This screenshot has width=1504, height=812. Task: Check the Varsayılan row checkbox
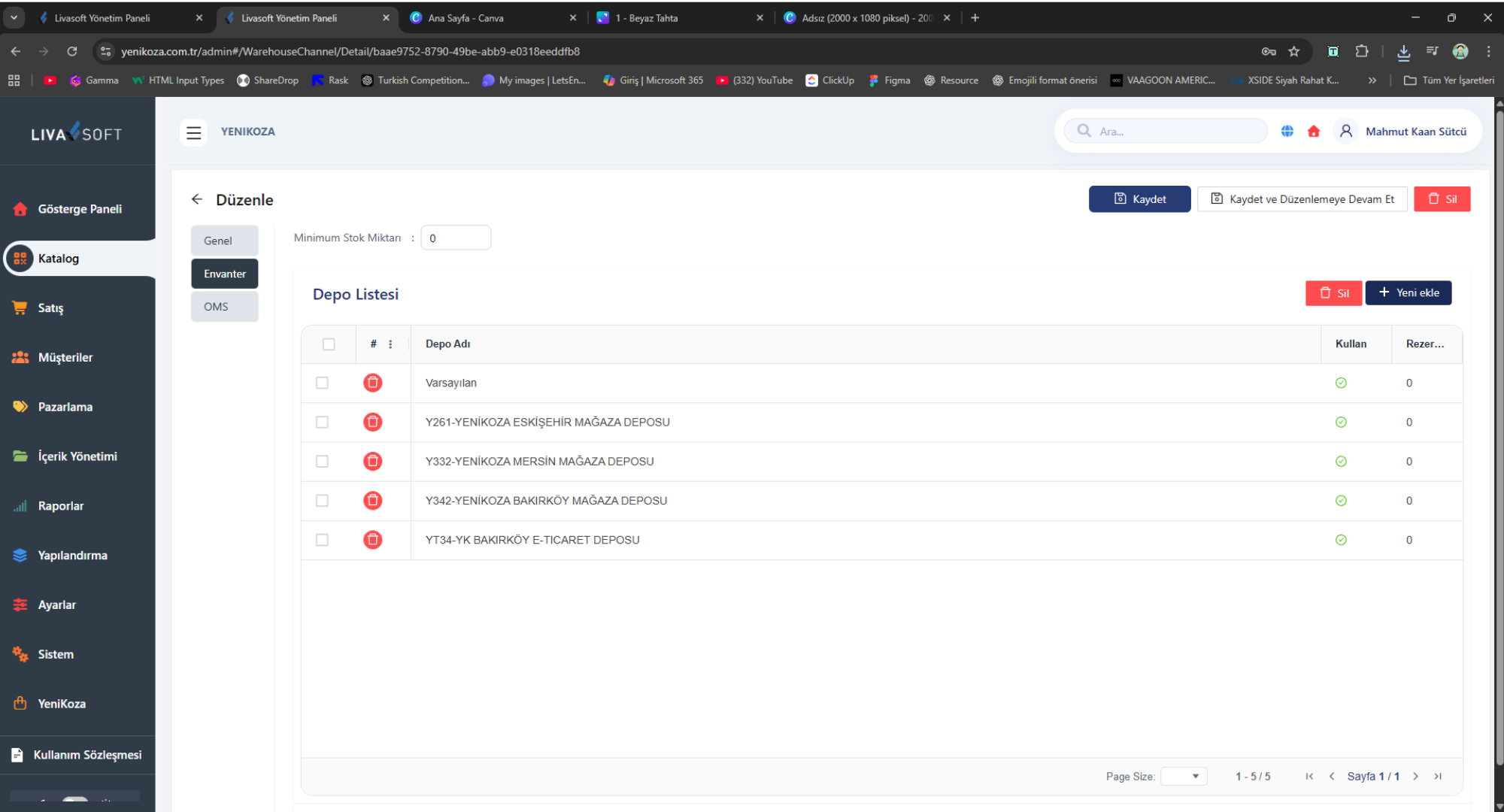322,383
